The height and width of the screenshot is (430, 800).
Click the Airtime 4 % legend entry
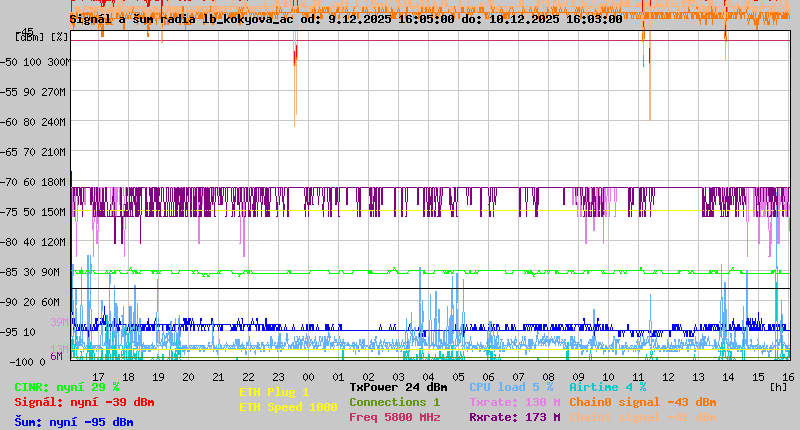point(607,387)
